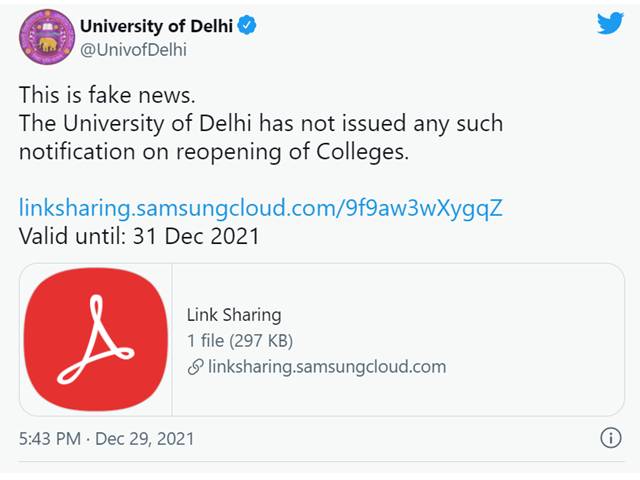Click the "Valid until: 31 Dec 2021" text

click(140, 236)
